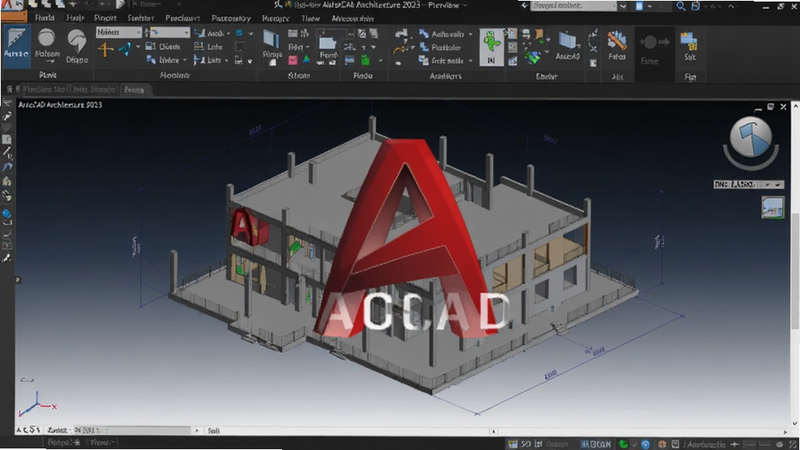
Task: Click the title bar search text field
Action: pos(573,6)
